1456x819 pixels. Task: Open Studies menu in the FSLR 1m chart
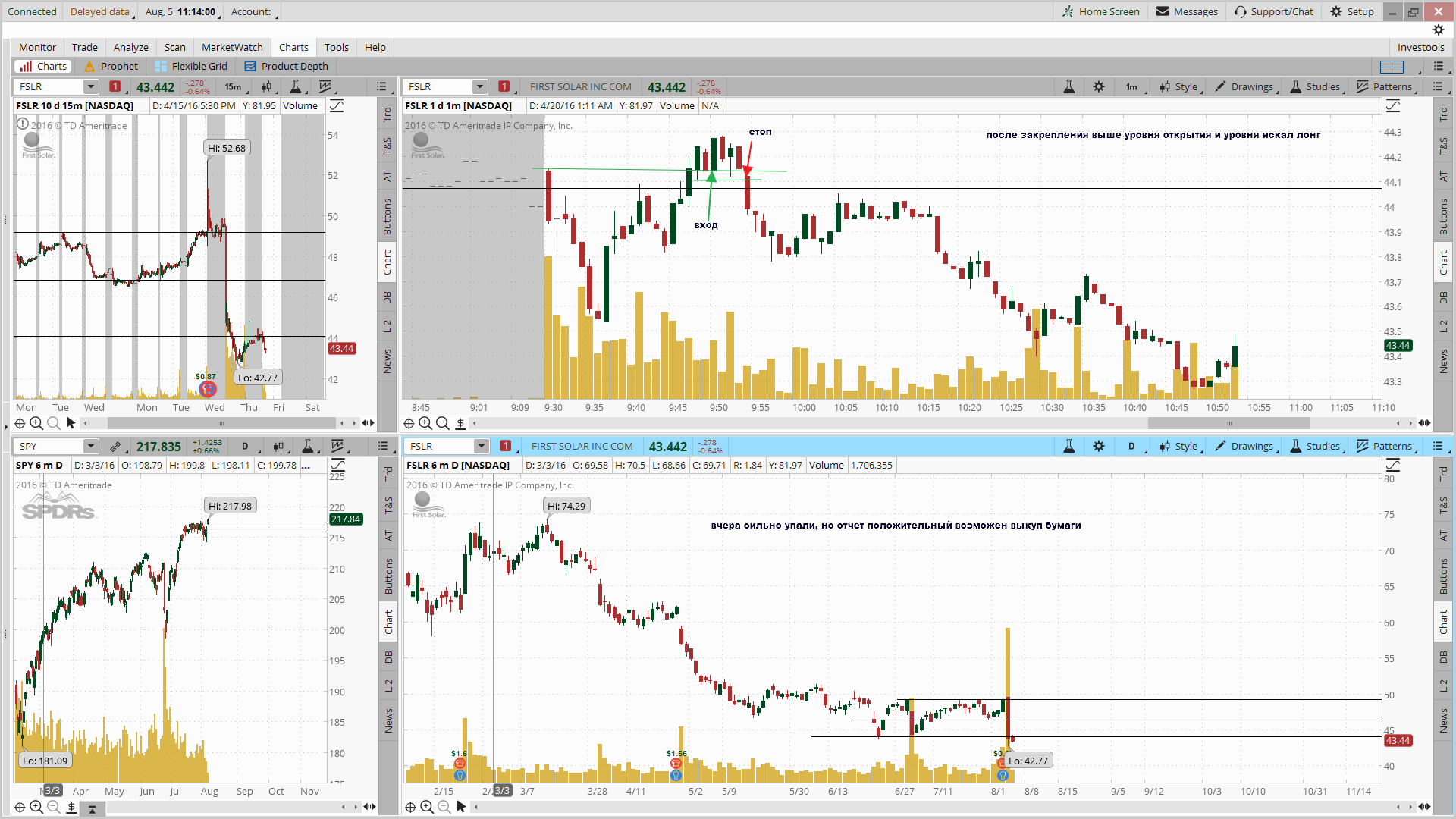click(1316, 86)
